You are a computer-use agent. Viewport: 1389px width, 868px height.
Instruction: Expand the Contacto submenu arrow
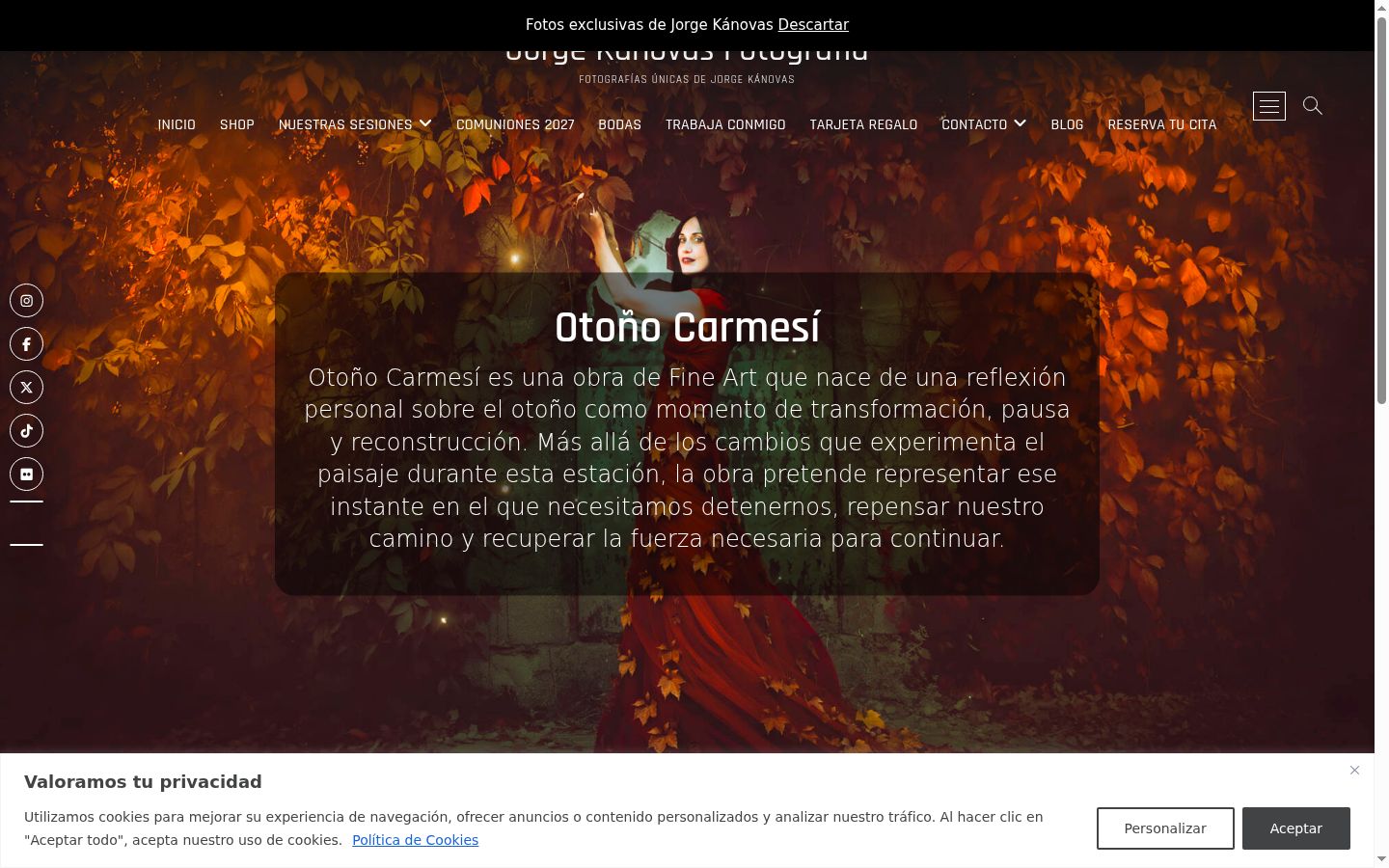pyautogui.click(x=1021, y=123)
